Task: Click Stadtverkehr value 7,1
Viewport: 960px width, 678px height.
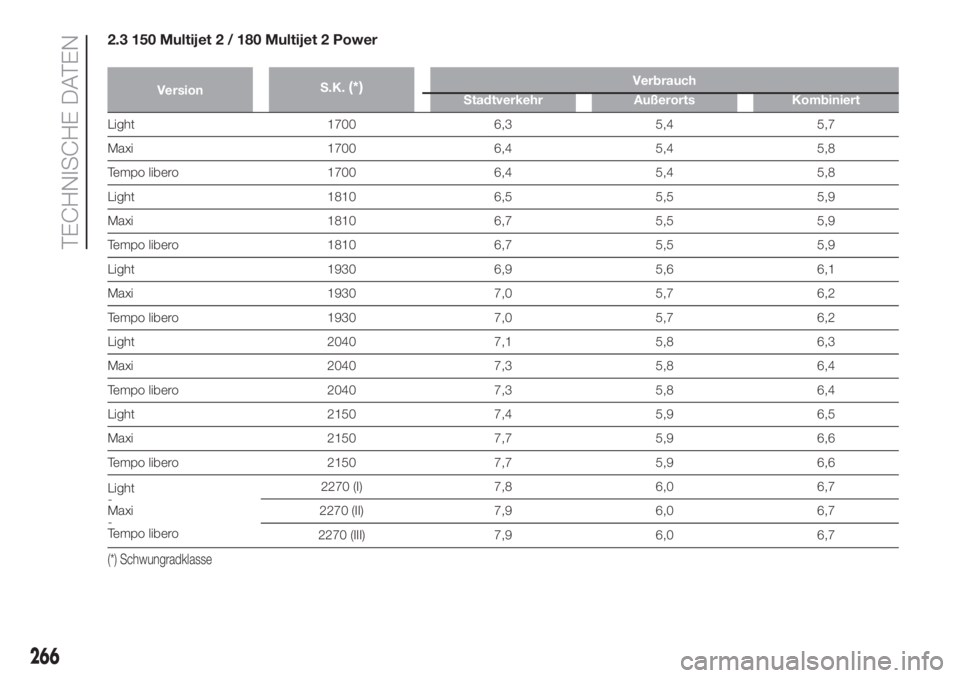Action: (x=503, y=342)
